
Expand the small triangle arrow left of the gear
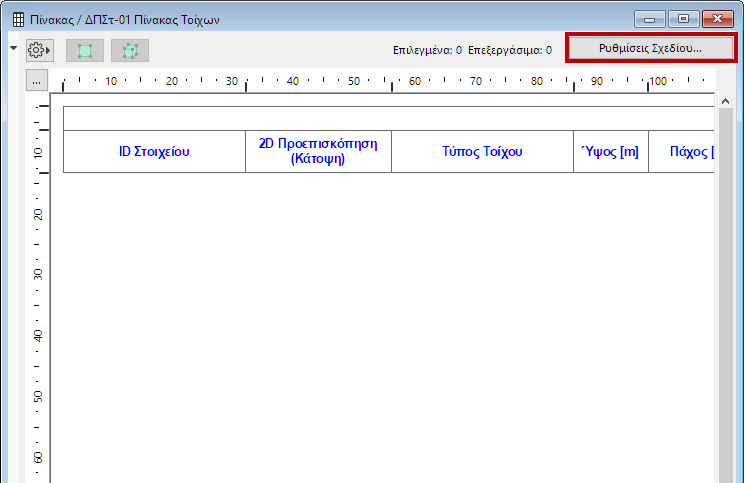click(13, 48)
